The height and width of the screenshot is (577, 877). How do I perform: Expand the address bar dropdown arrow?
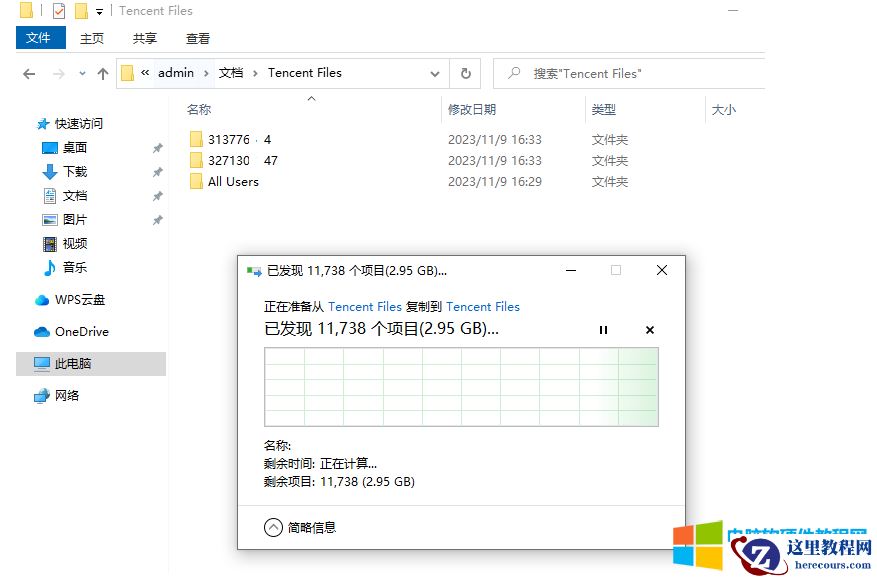[x=434, y=73]
